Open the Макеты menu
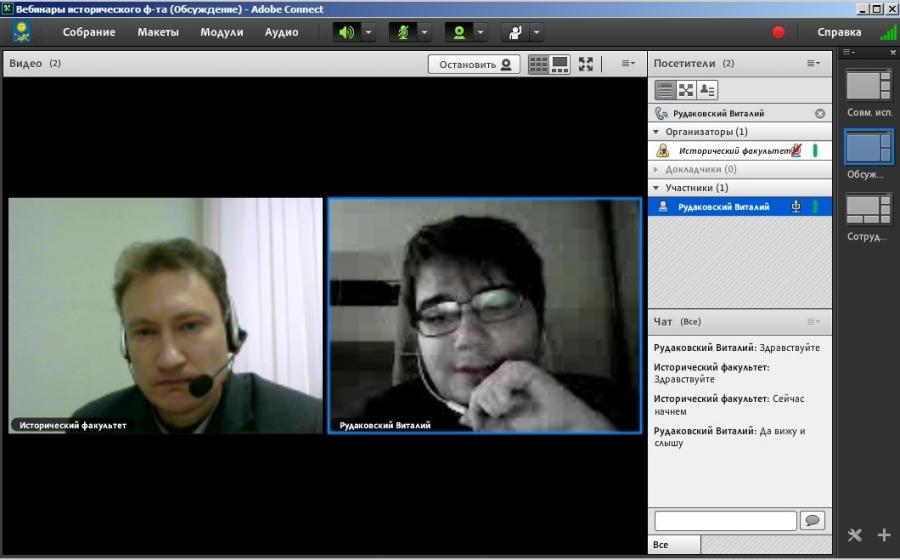 (x=158, y=32)
